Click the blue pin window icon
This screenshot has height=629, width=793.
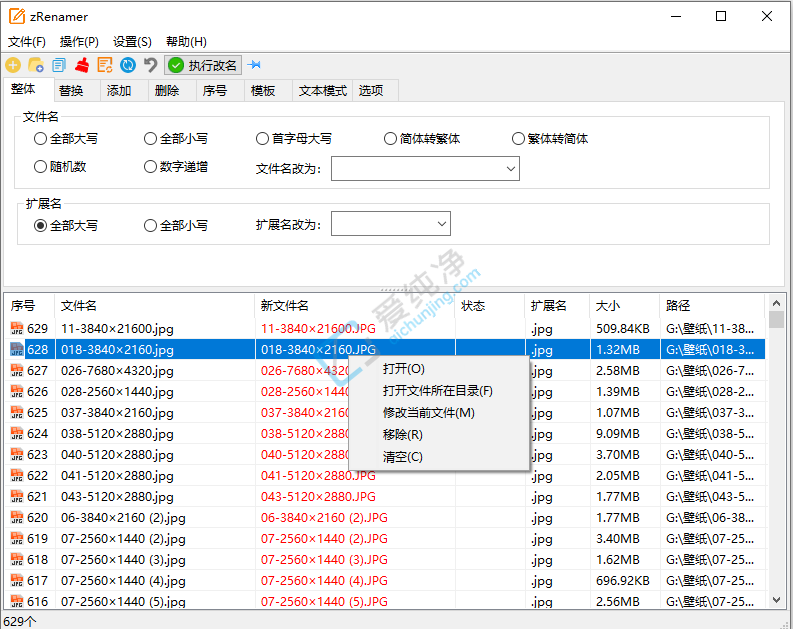pos(254,65)
